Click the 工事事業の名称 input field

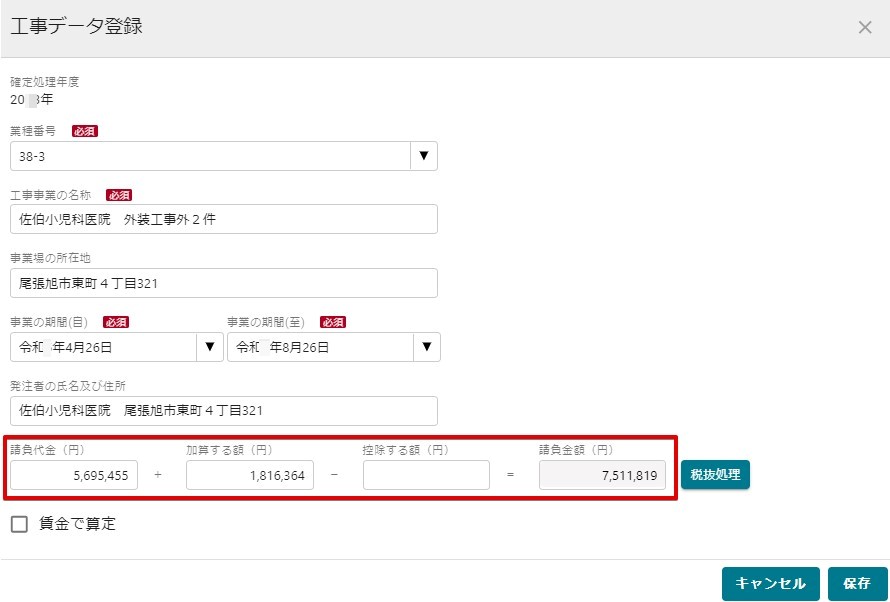tap(224, 219)
